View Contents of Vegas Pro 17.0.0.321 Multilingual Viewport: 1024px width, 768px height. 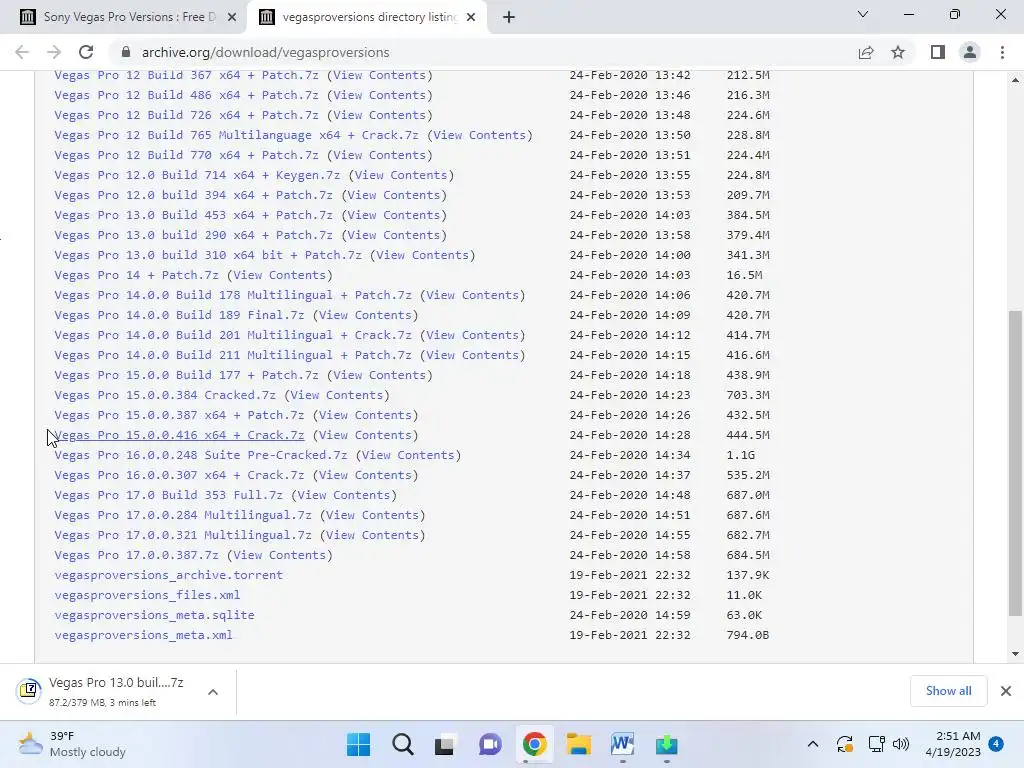(372, 535)
